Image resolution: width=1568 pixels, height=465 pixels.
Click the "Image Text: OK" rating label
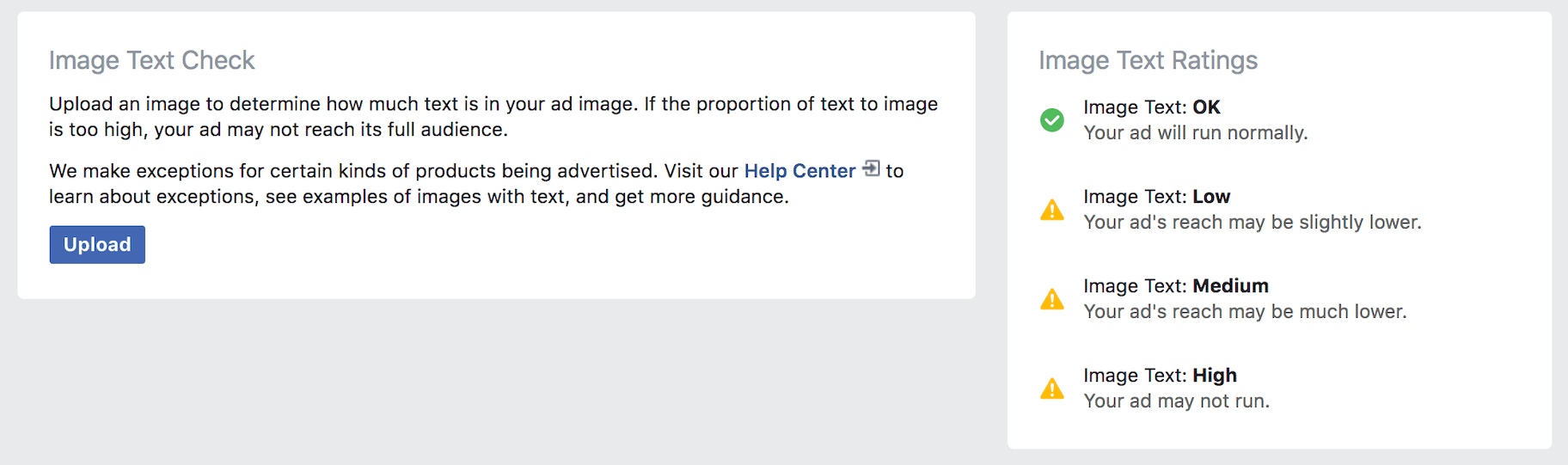coord(1151,107)
